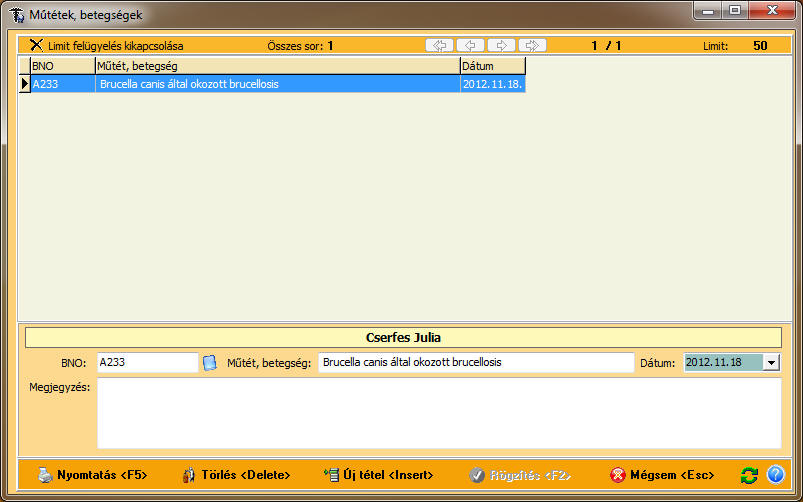Click the Műtét, betegség input field
The height and width of the screenshot is (502, 803).
[x=476, y=363]
